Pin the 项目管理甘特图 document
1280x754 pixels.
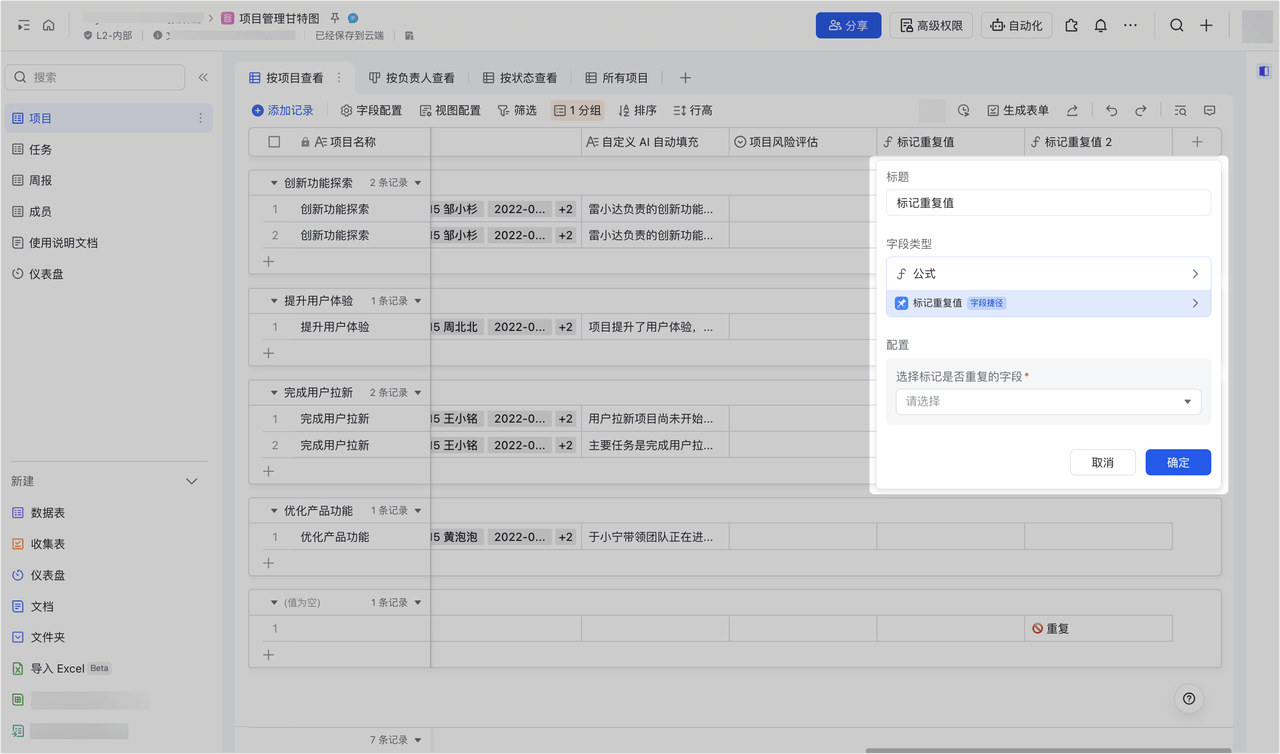[335, 18]
